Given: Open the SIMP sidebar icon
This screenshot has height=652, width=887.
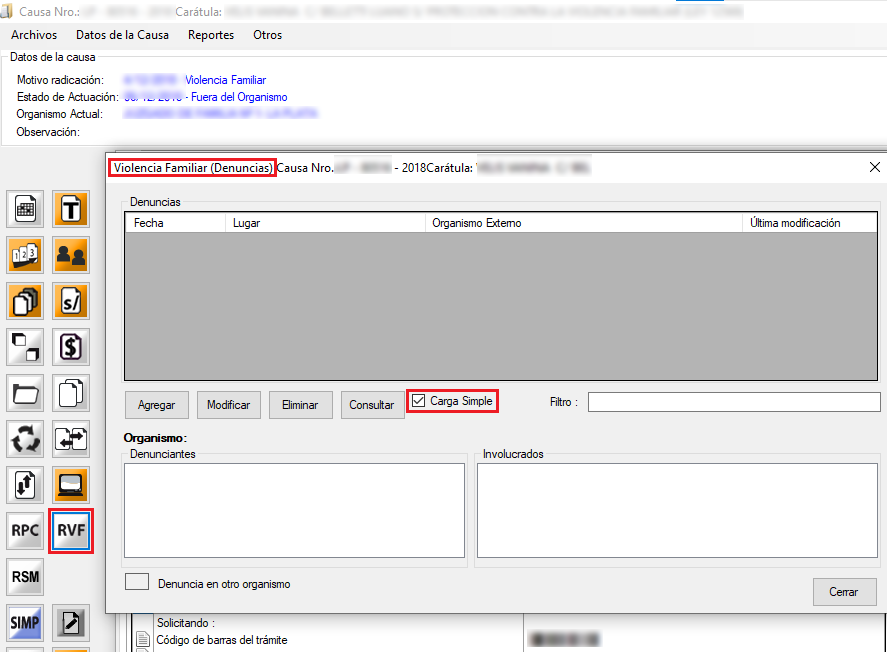Looking at the screenshot, I should [x=25, y=623].
